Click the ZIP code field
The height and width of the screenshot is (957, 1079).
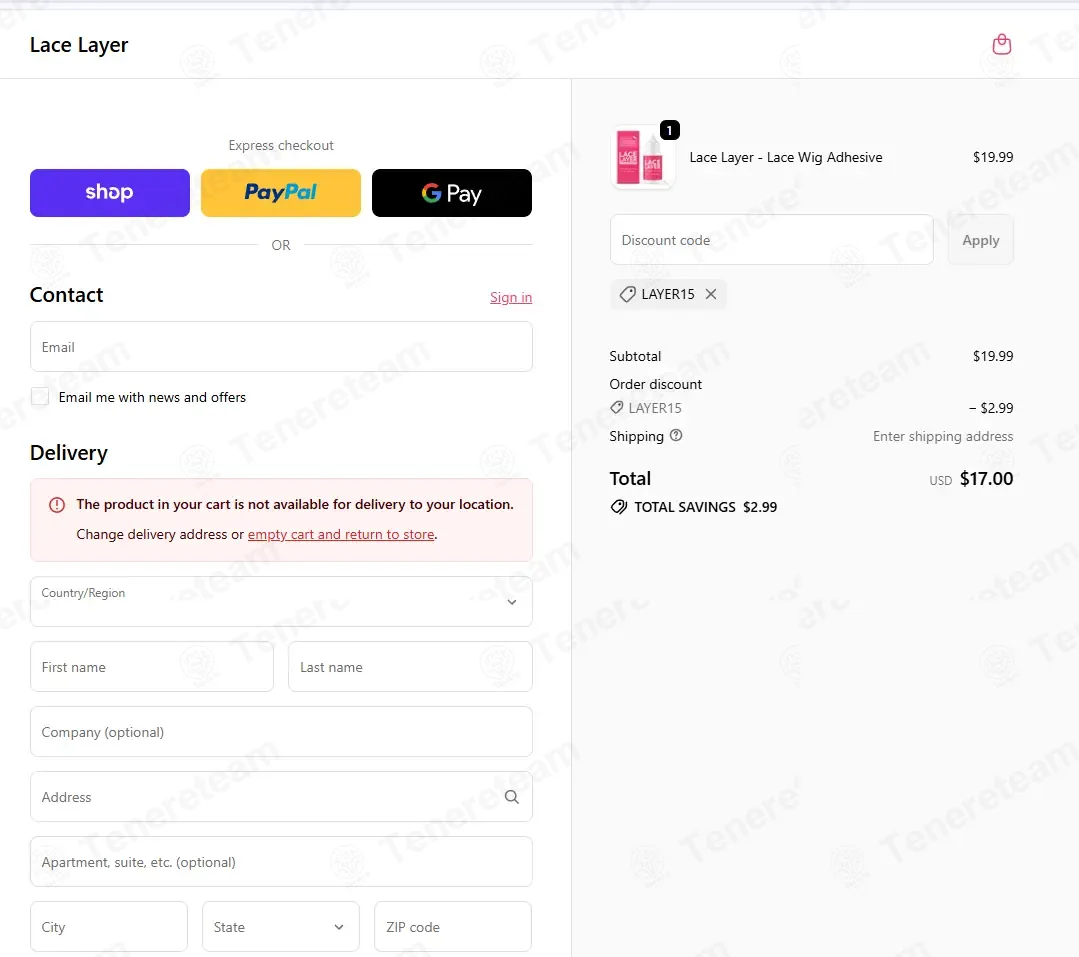tap(453, 927)
